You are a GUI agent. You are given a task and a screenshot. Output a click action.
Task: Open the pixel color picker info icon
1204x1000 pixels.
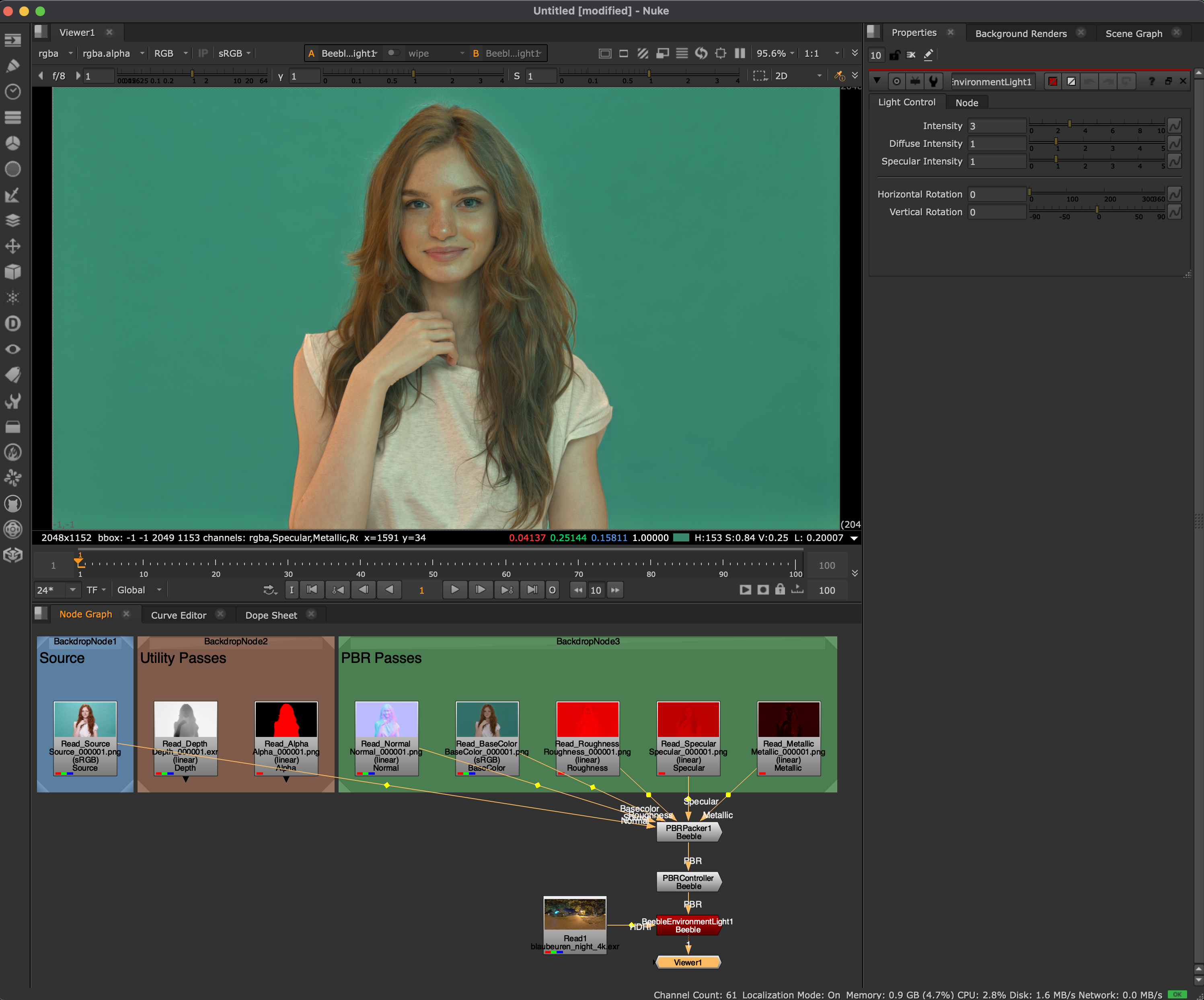pyautogui.click(x=839, y=76)
